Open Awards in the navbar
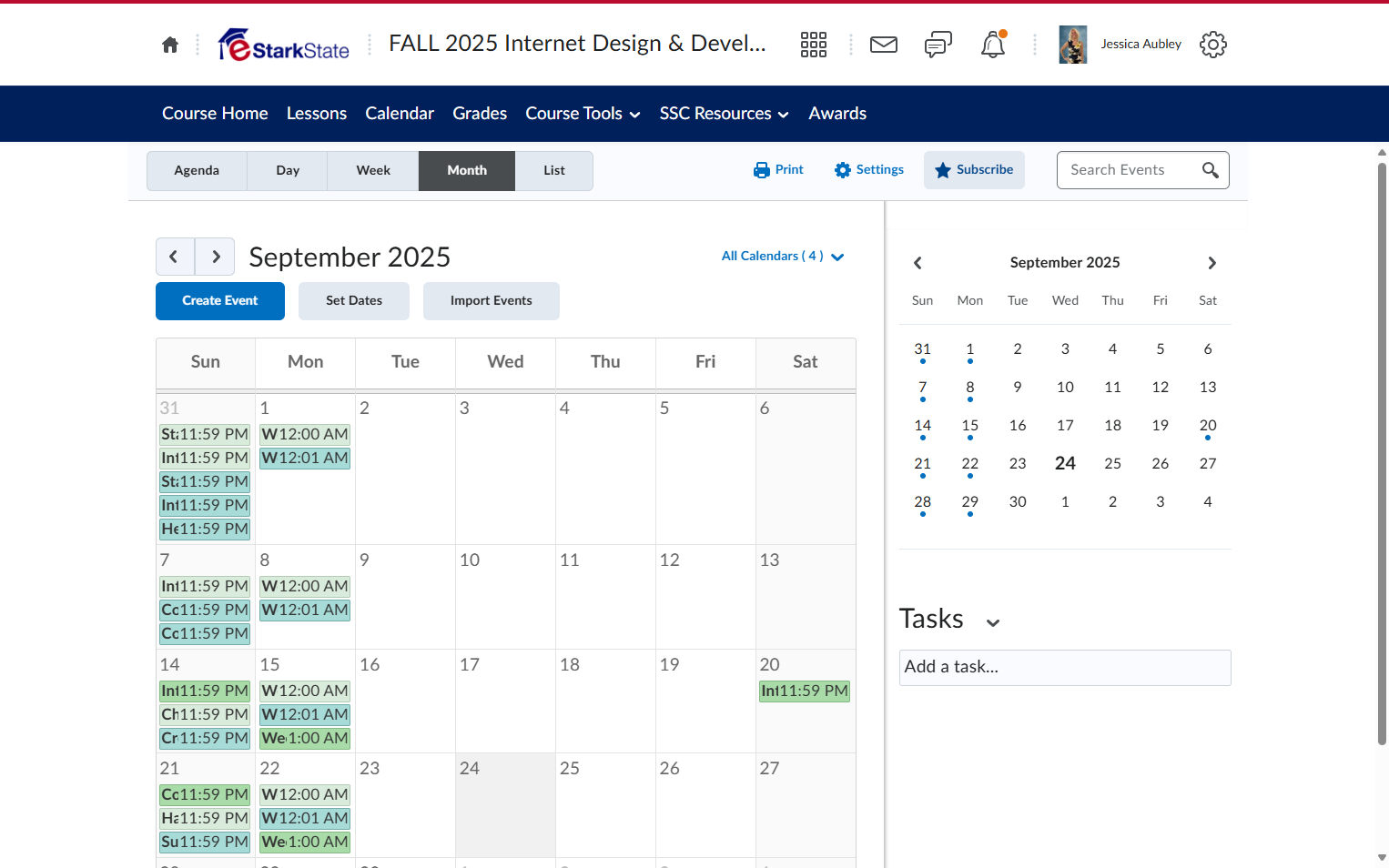 [837, 114]
